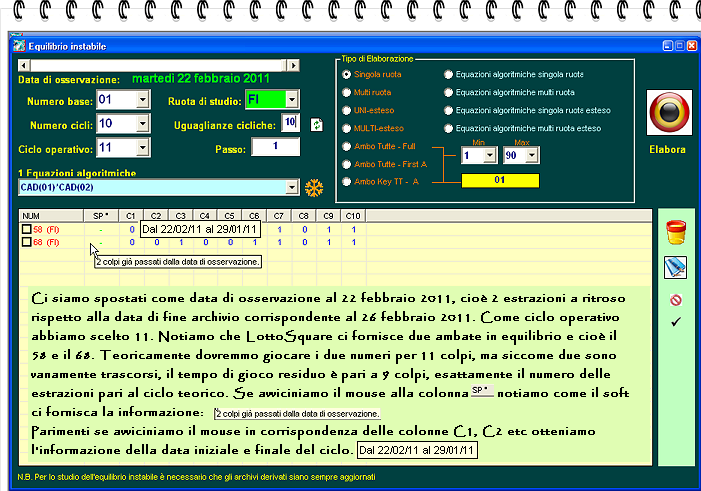Expand the Equazioni algoritmiche combo box
The width and height of the screenshot is (701, 491).
click(x=291, y=187)
